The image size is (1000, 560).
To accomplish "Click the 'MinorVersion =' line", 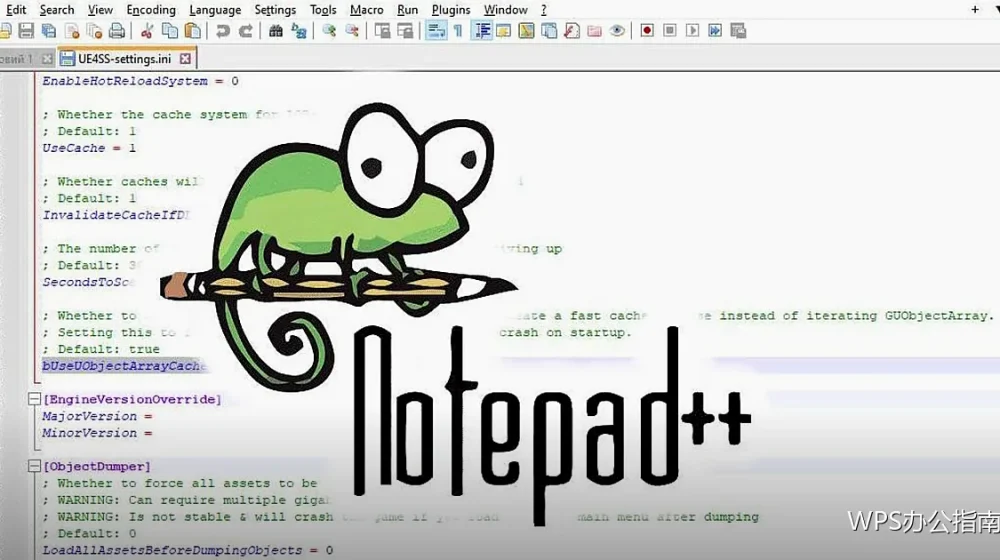I will 98,433.
